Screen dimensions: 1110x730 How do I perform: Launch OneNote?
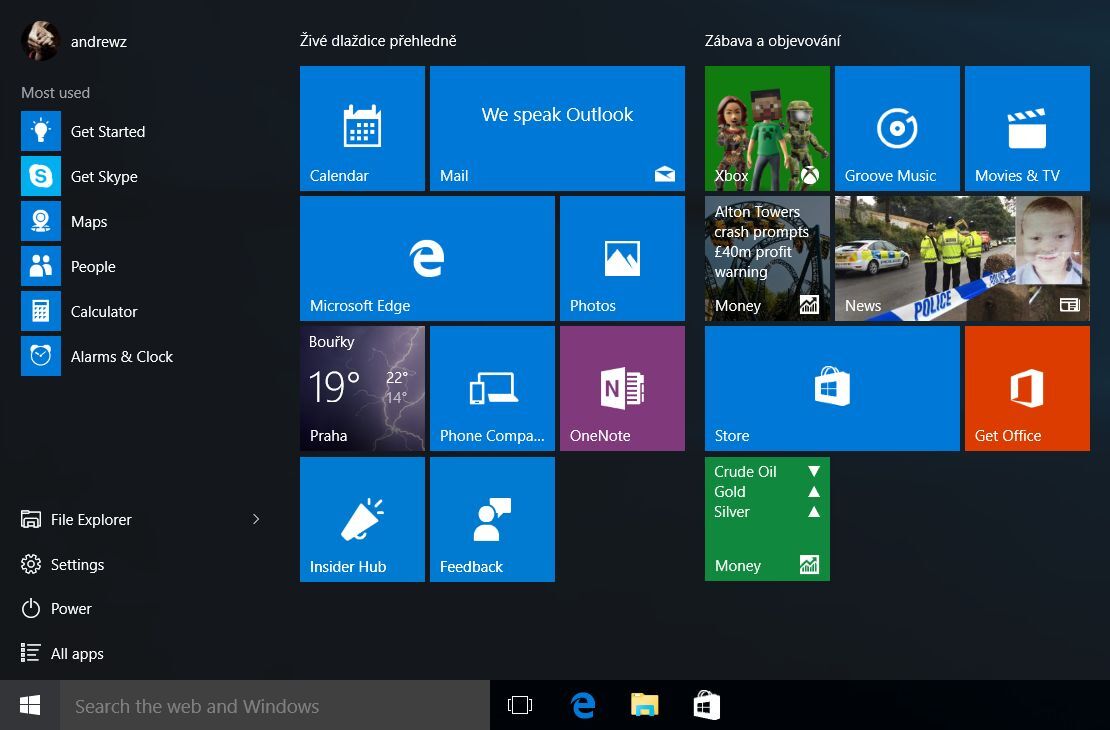click(621, 388)
